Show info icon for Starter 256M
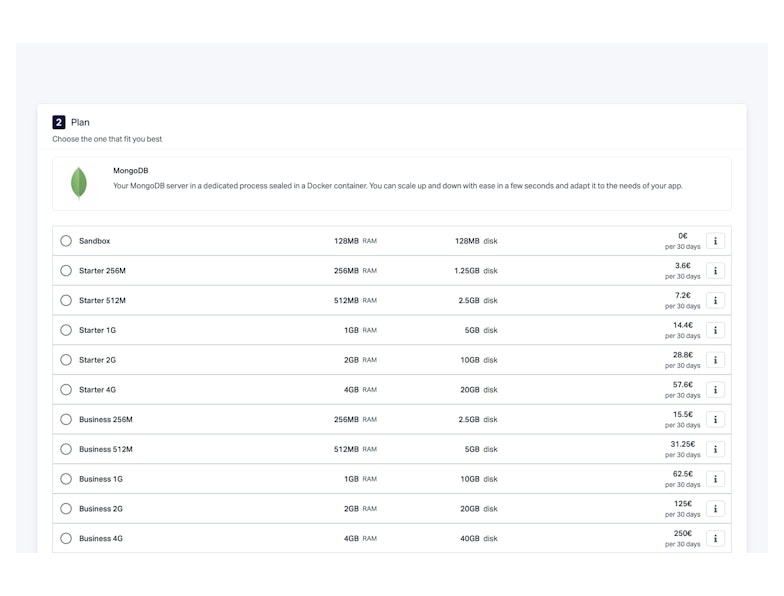The height and width of the screenshot is (596, 784). coord(715,271)
